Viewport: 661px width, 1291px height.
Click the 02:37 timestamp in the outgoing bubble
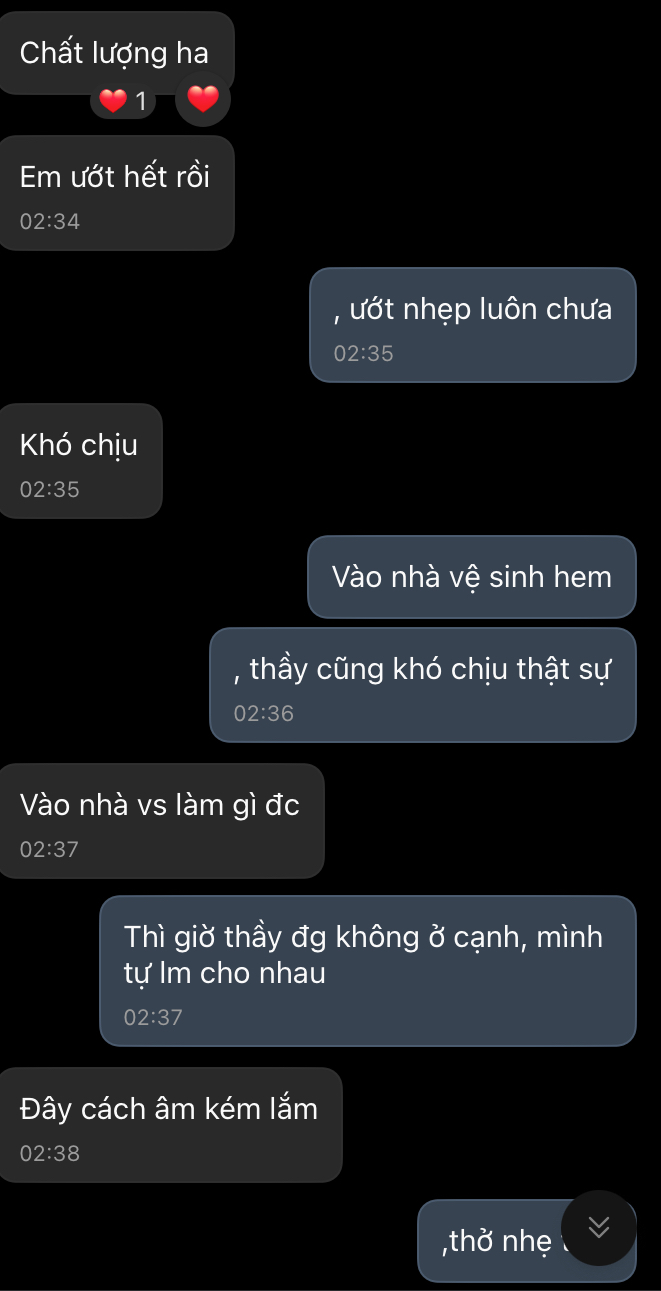tap(153, 1017)
